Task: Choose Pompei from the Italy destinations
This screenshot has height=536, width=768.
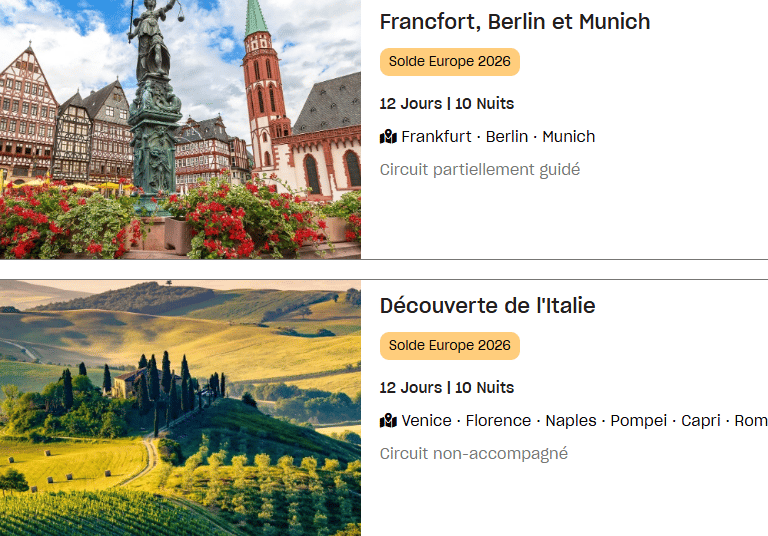Action: coord(638,421)
